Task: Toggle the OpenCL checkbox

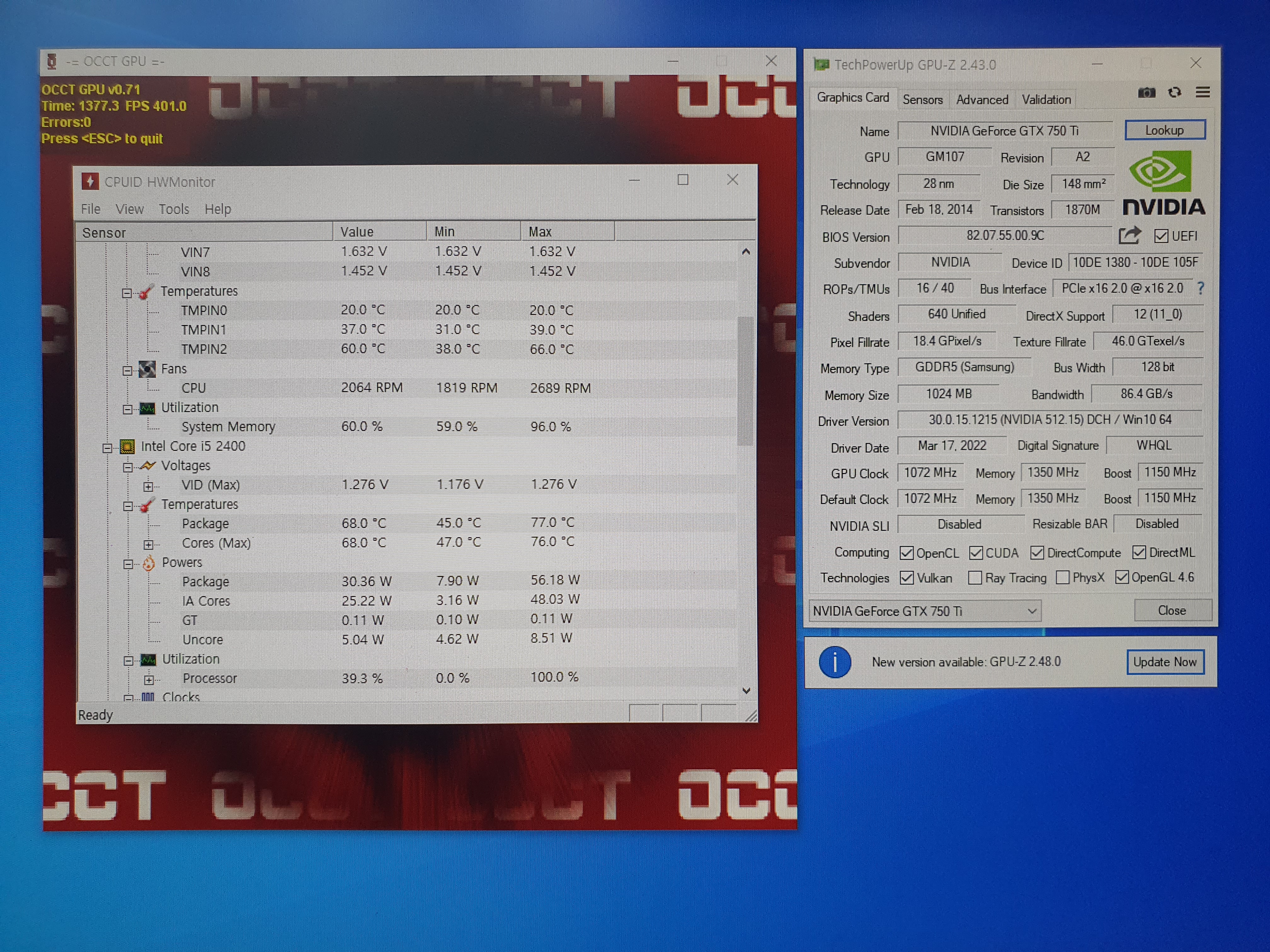Action: 906,552
